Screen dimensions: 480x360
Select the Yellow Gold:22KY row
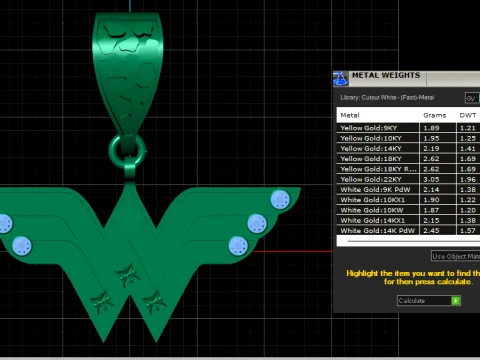[408, 179]
